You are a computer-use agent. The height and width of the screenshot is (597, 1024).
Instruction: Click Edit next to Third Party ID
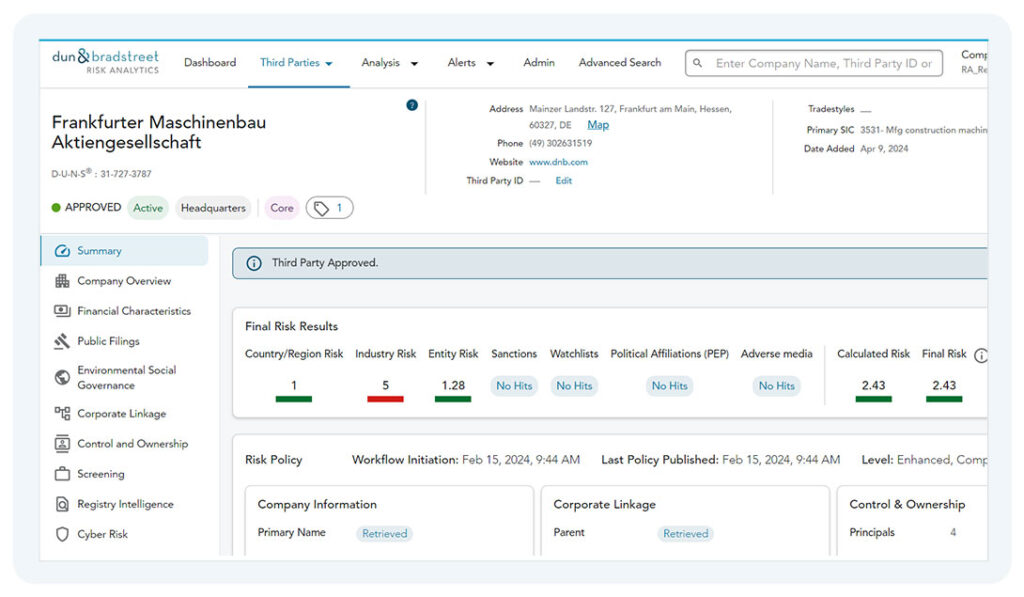pyautogui.click(x=564, y=181)
